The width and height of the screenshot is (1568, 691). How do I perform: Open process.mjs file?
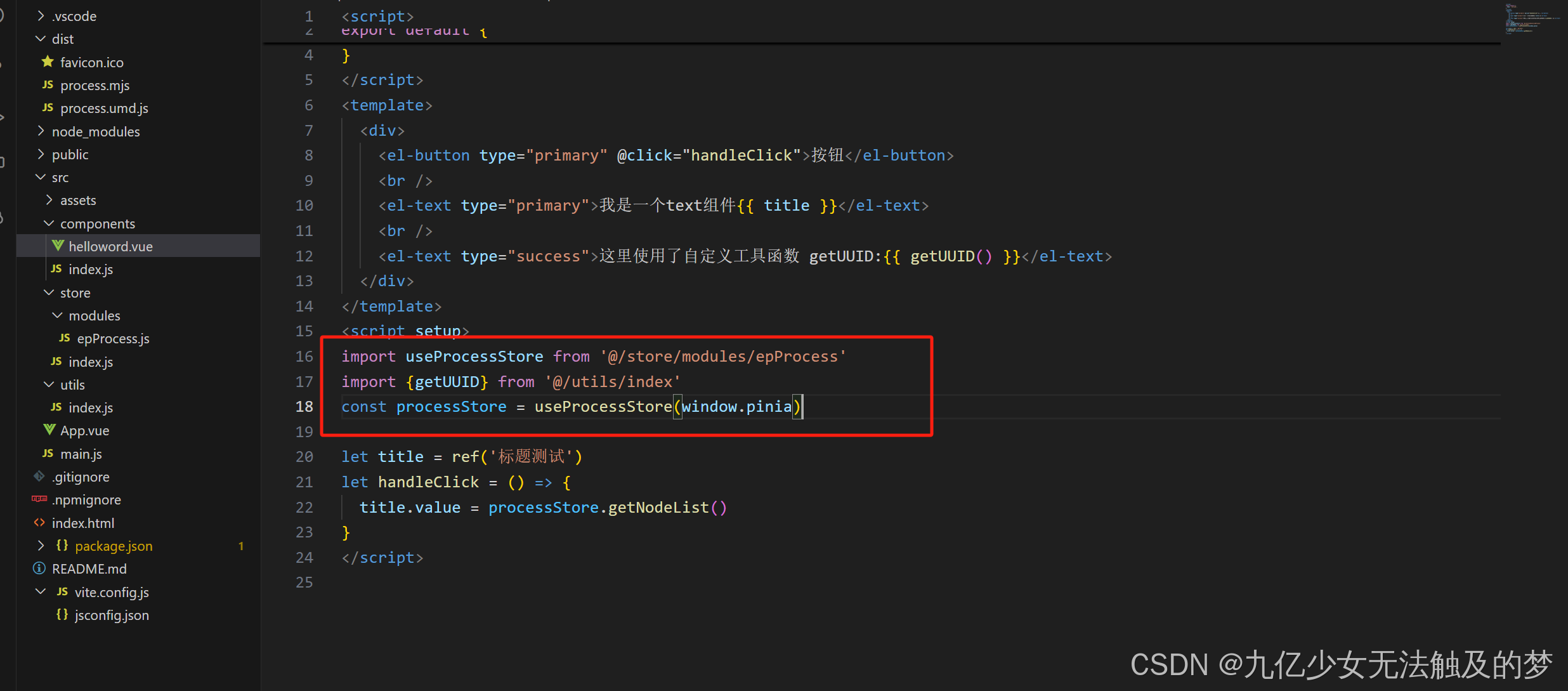[x=95, y=85]
